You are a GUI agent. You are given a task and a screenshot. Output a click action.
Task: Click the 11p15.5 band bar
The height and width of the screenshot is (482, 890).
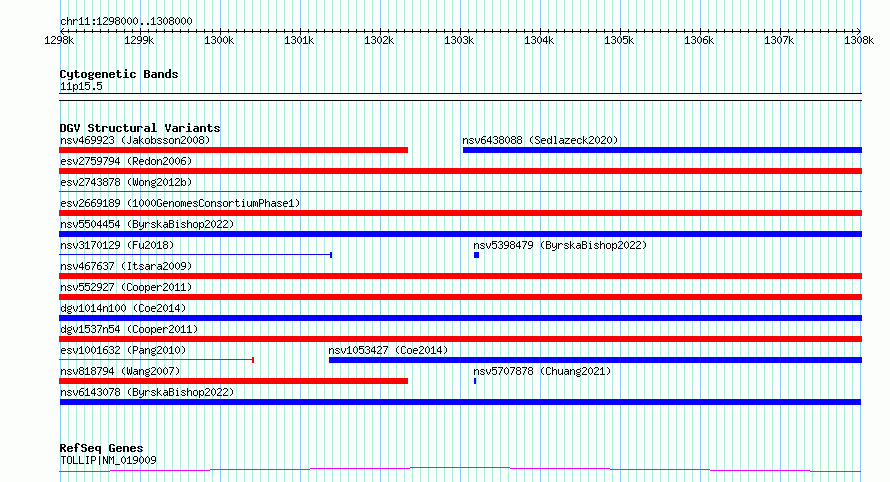click(460, 97)
